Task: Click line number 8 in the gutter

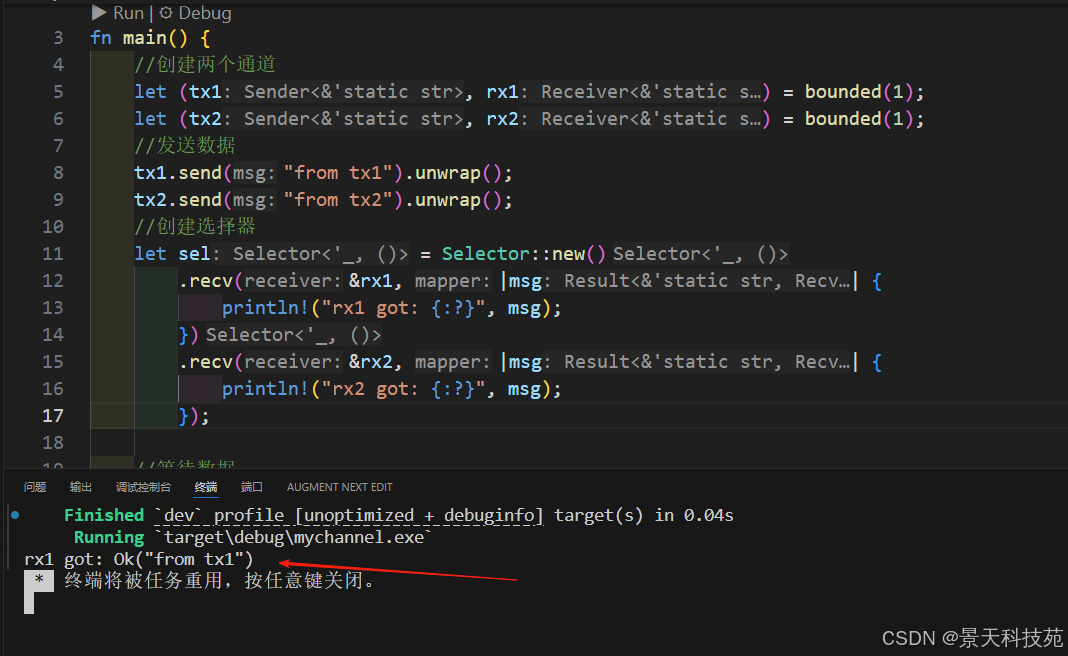Action: click(x=59, y=173)
